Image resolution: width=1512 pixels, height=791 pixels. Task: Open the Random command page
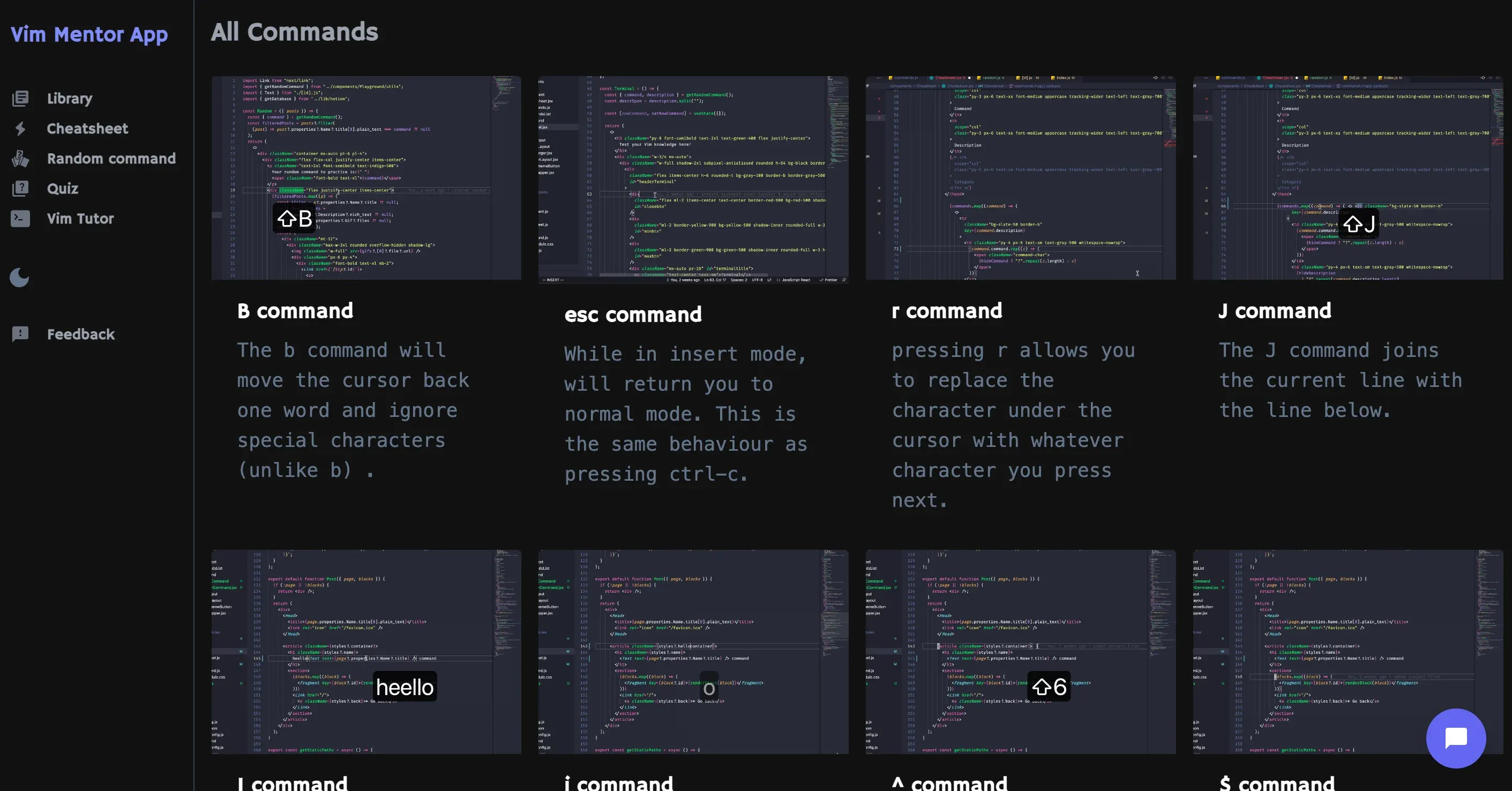[111, 159]
